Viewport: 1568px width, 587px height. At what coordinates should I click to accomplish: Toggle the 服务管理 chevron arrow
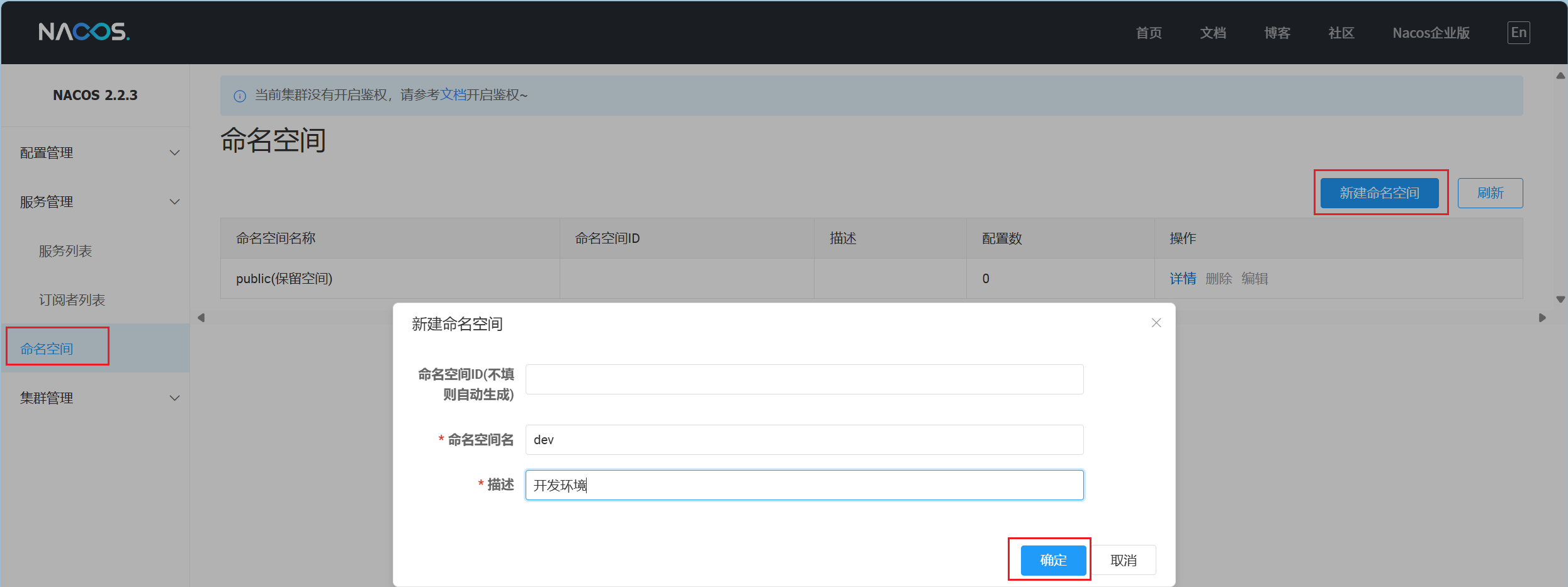[x=175, y=202]
